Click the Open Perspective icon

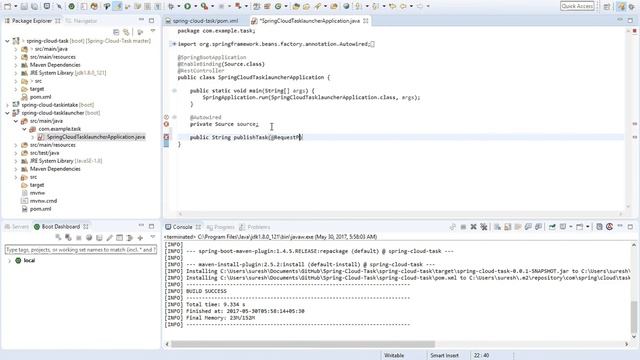607,7
